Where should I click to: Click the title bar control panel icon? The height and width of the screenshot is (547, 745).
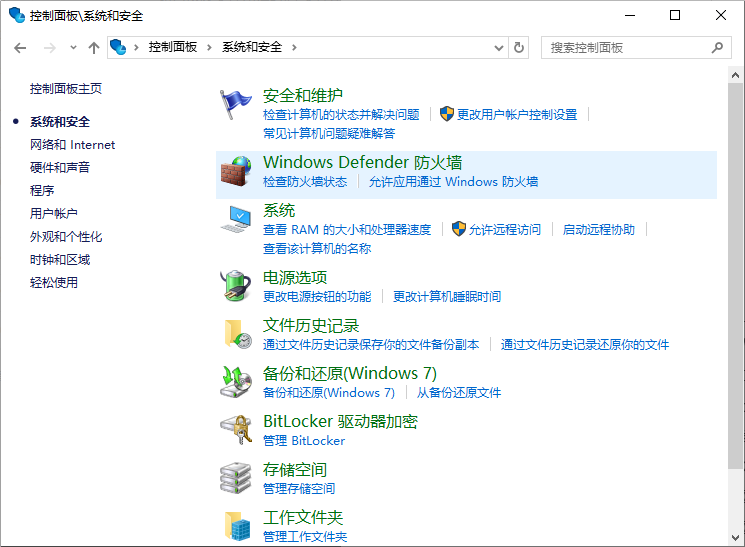pos(17,15)
